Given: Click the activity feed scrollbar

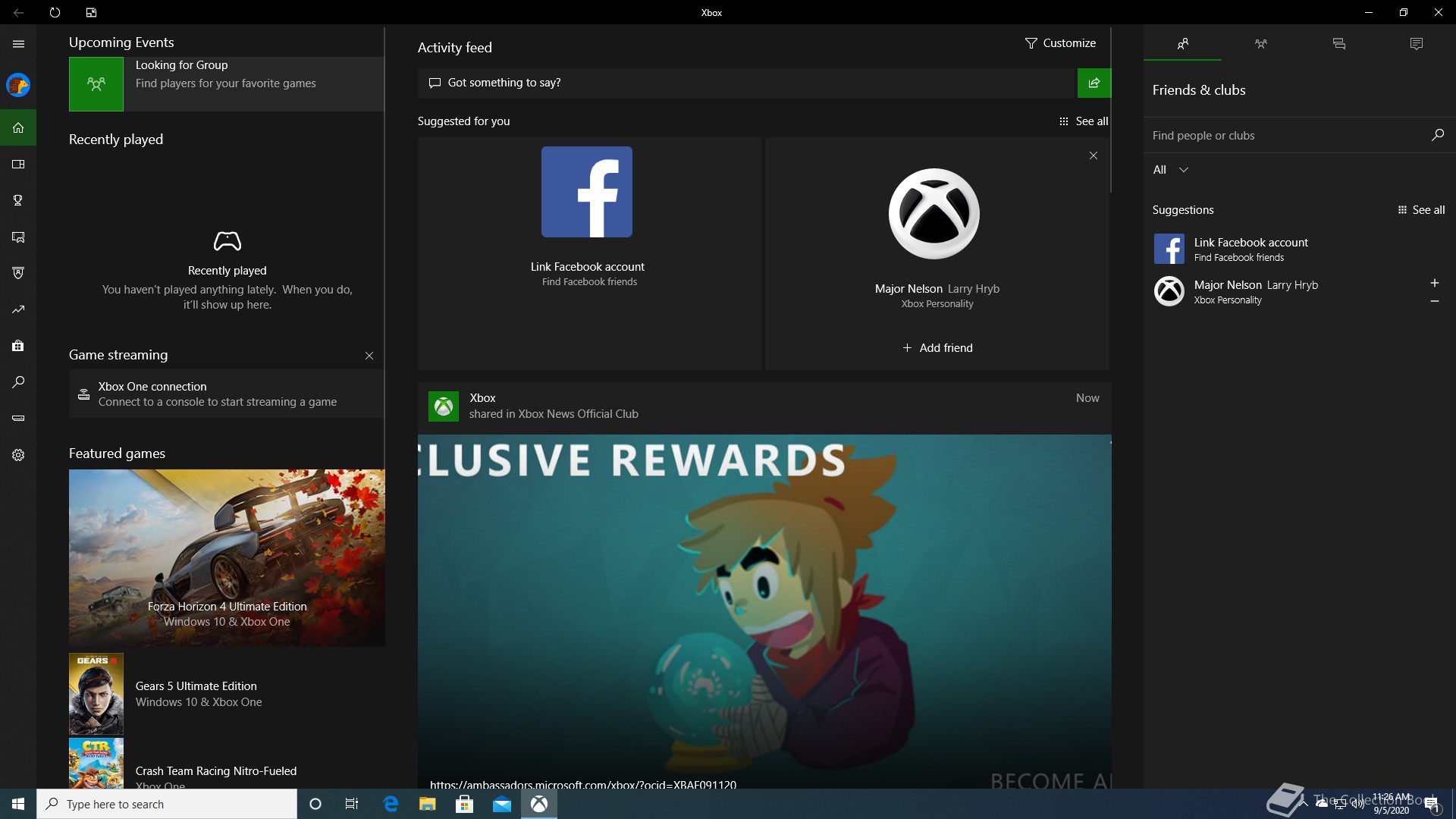Looking at the screenshot, I should (x=1111, y=110).
